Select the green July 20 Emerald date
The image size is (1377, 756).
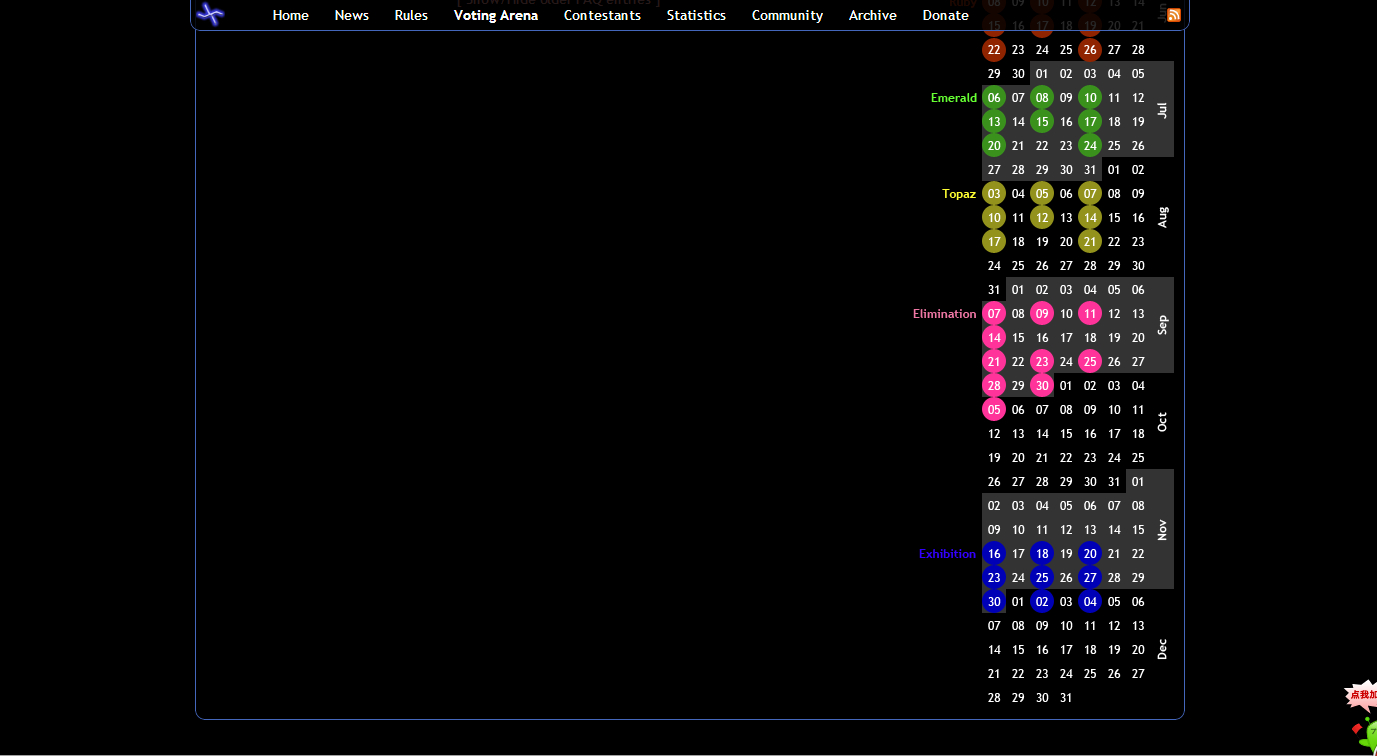pos(994,146)
